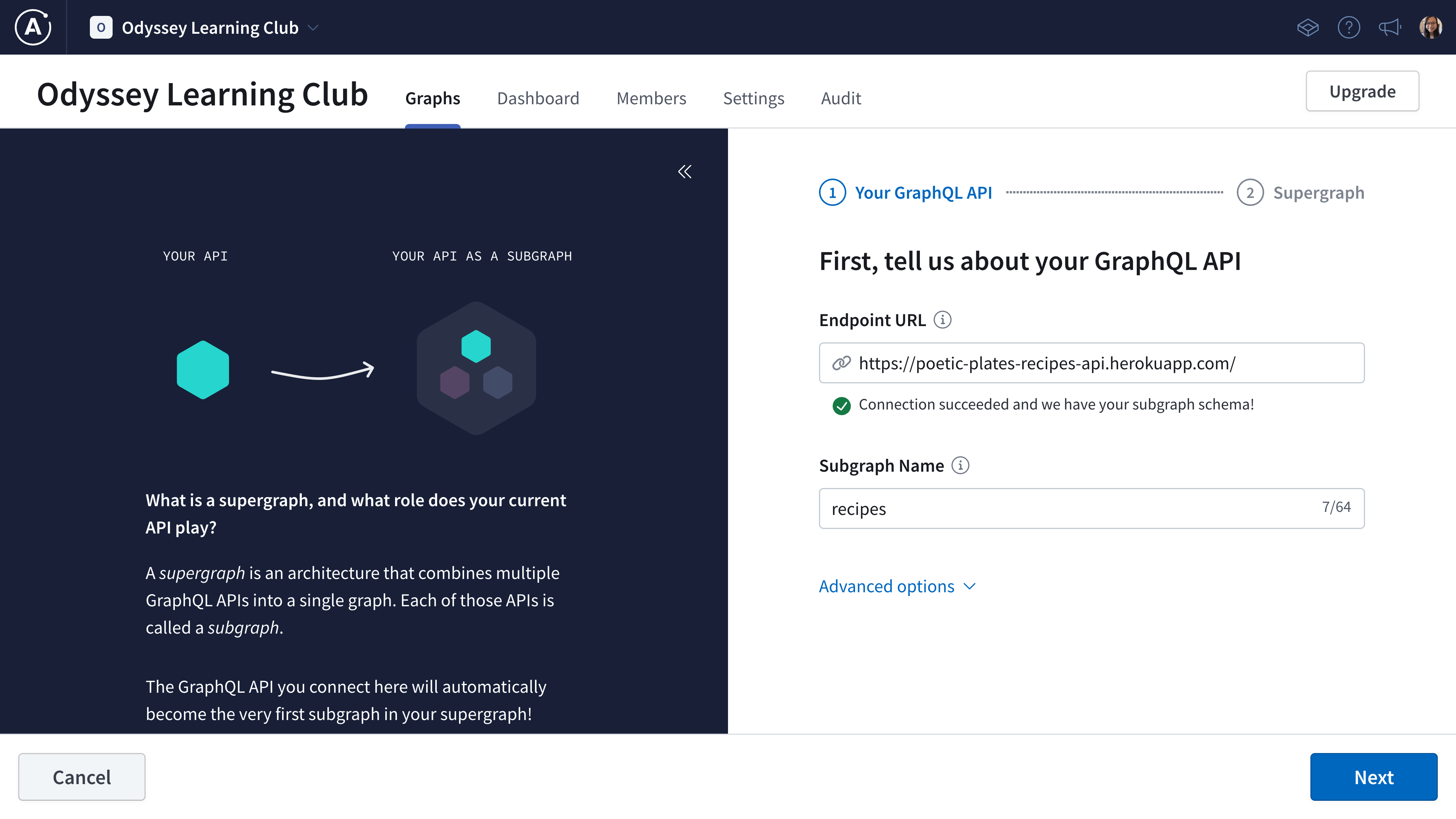Click the megaphone announcements icon

click(1389, 27)
